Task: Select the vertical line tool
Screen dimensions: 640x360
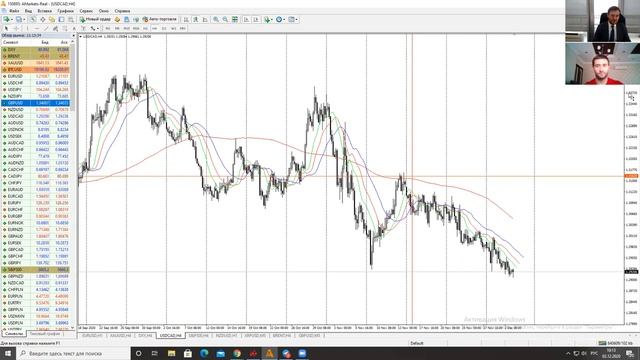Action: coord(27,28)
